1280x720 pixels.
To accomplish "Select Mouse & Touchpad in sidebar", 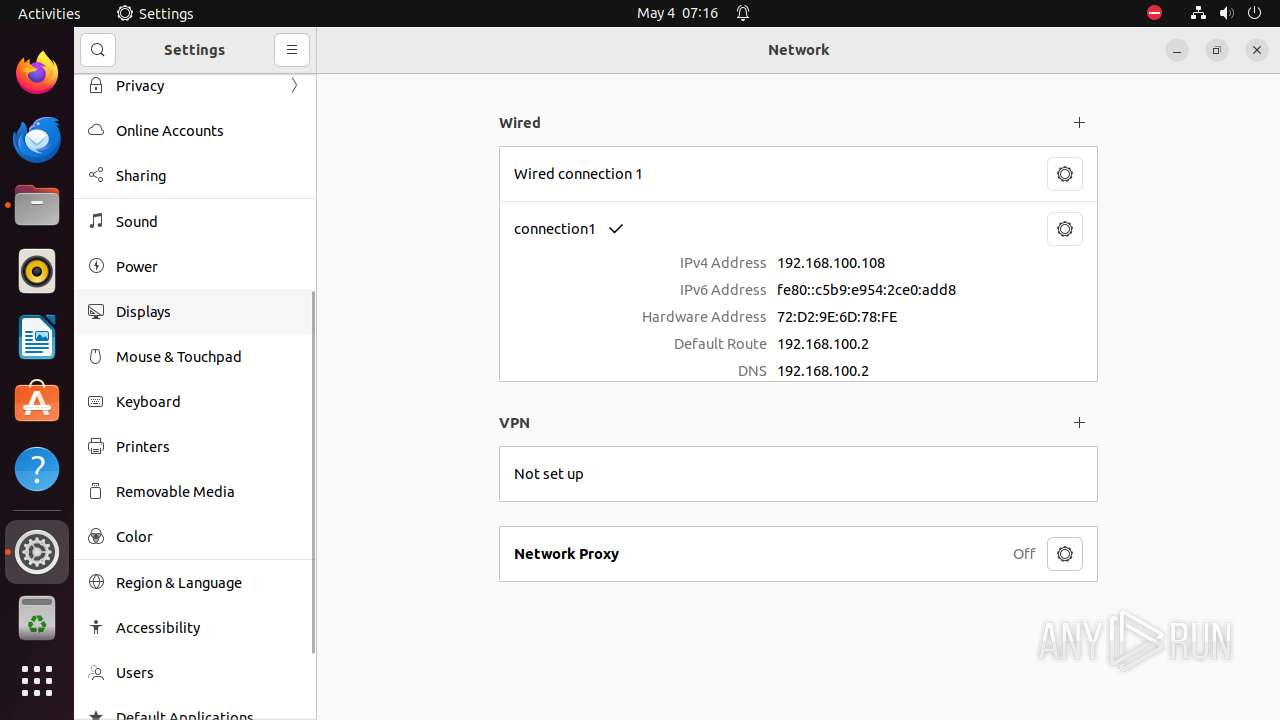I will point(195,357).
